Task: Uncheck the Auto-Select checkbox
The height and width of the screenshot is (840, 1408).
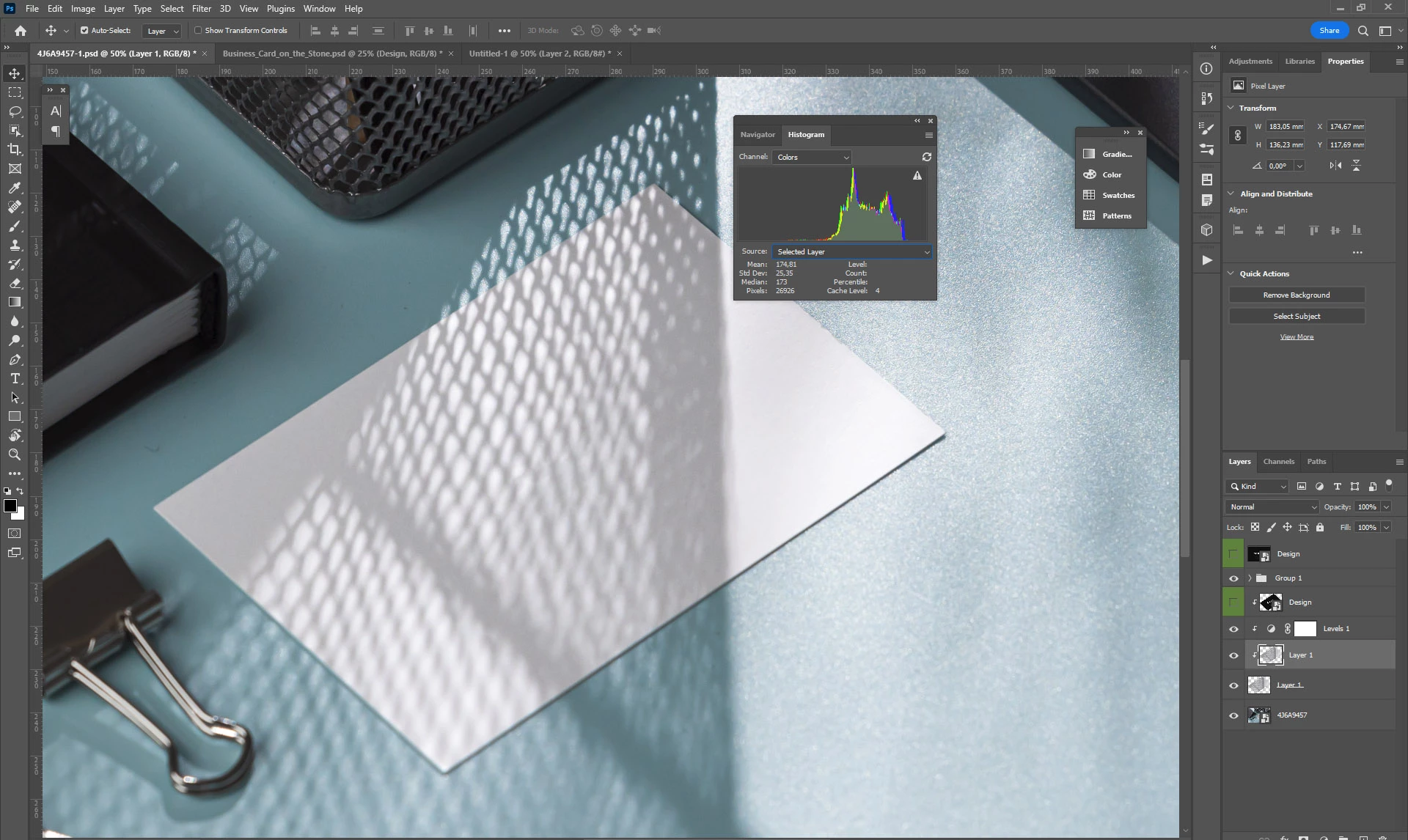Action: coord(84,31)
